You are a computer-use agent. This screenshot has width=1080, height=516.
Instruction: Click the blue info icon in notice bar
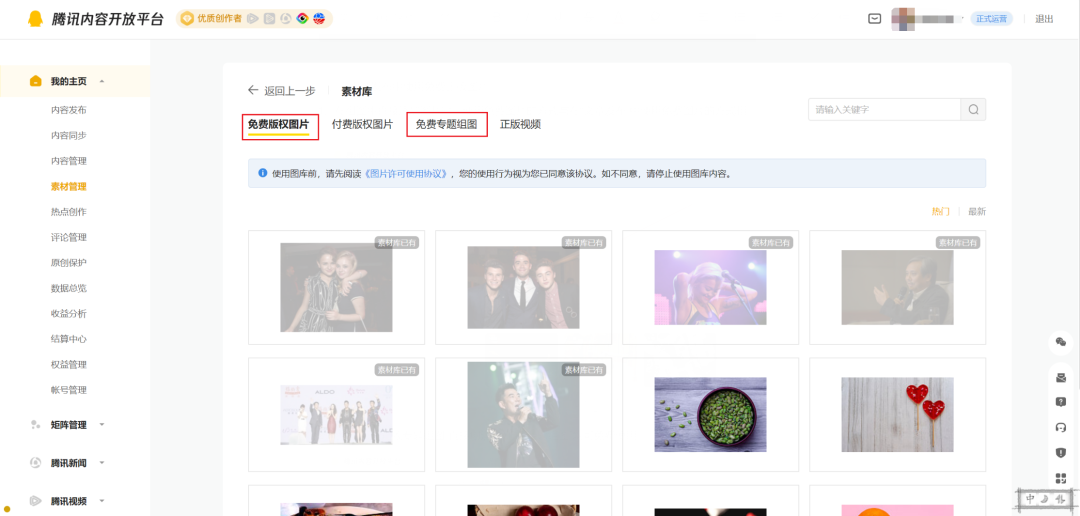pos(262,173)
